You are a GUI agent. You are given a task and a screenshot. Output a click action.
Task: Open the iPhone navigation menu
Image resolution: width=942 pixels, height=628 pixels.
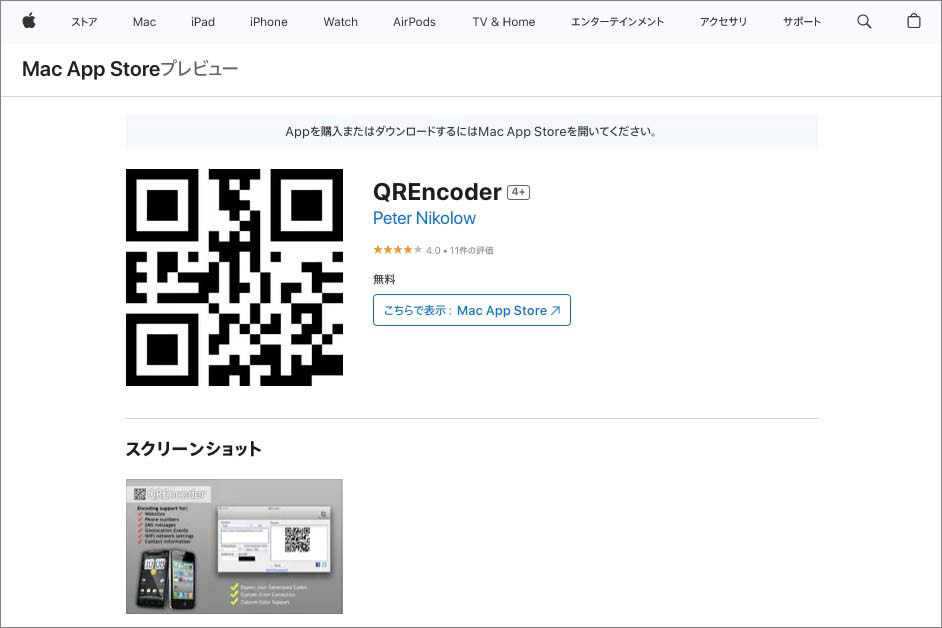click(x=268, y=21)
